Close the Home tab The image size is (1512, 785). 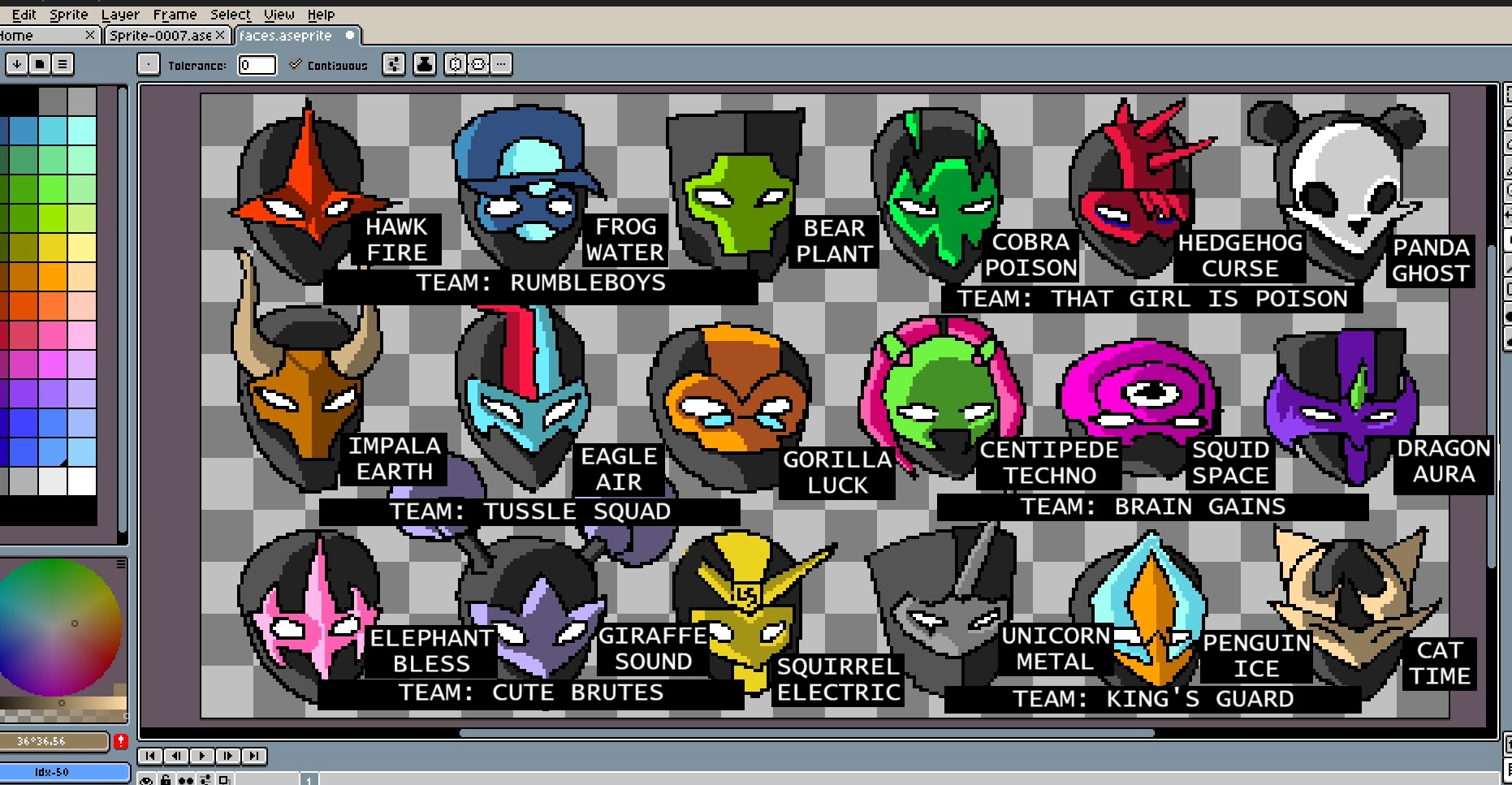[x=90, y=36]
